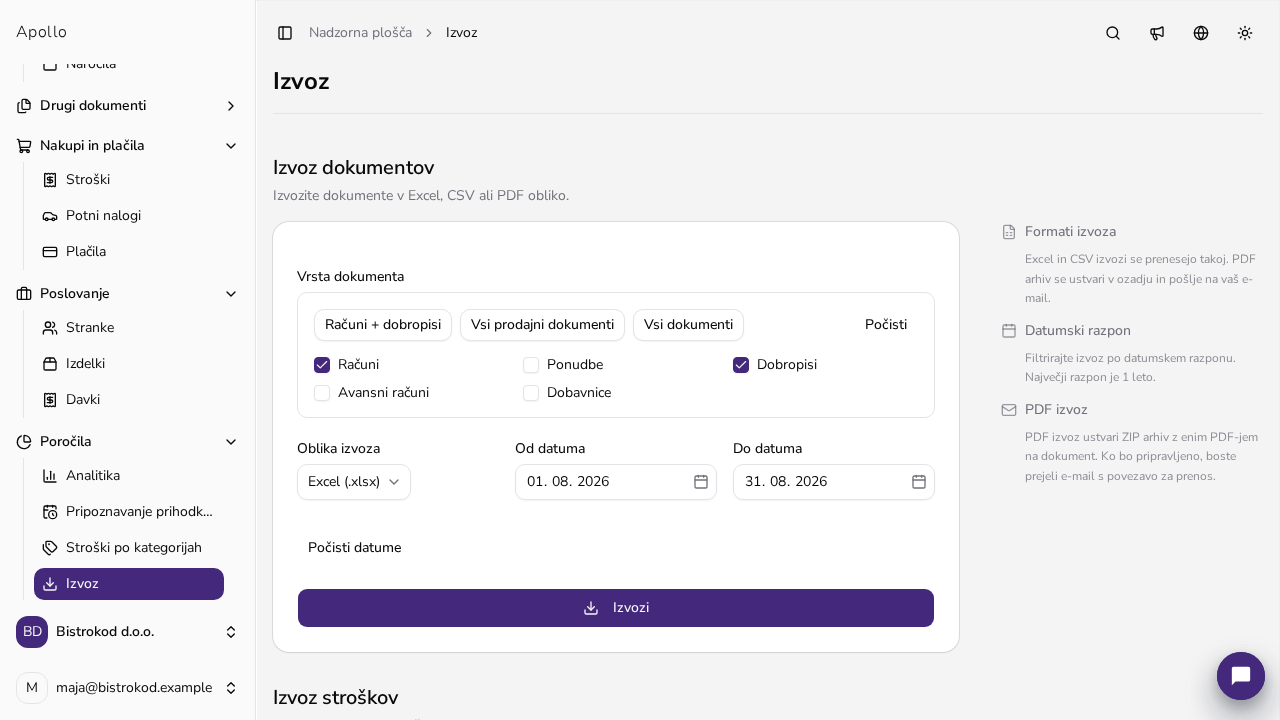This screenshot has width=1280, height=720.
Task: Open the Bistrokod d.o.o. company switcher
Action: click(128, 632)
